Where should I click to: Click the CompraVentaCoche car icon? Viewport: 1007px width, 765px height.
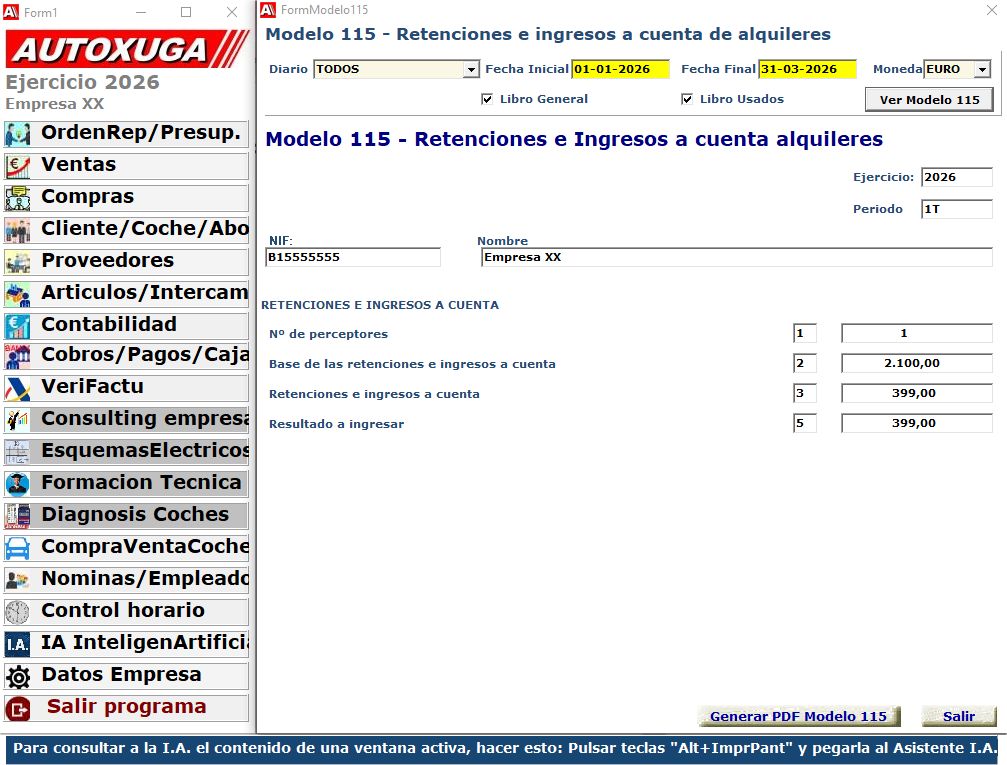(x=18, y=548)
